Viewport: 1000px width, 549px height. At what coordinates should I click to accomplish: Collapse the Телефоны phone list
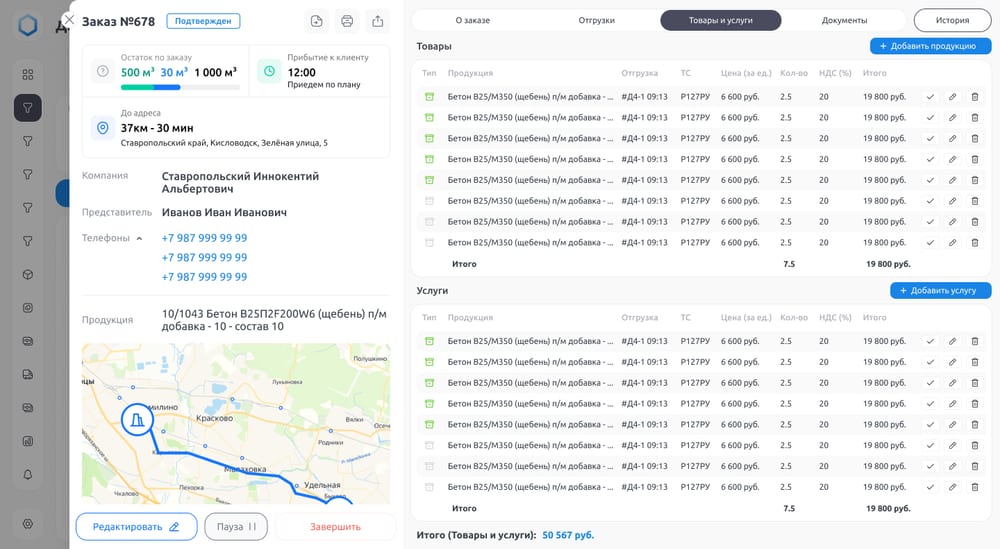point(139,238)
